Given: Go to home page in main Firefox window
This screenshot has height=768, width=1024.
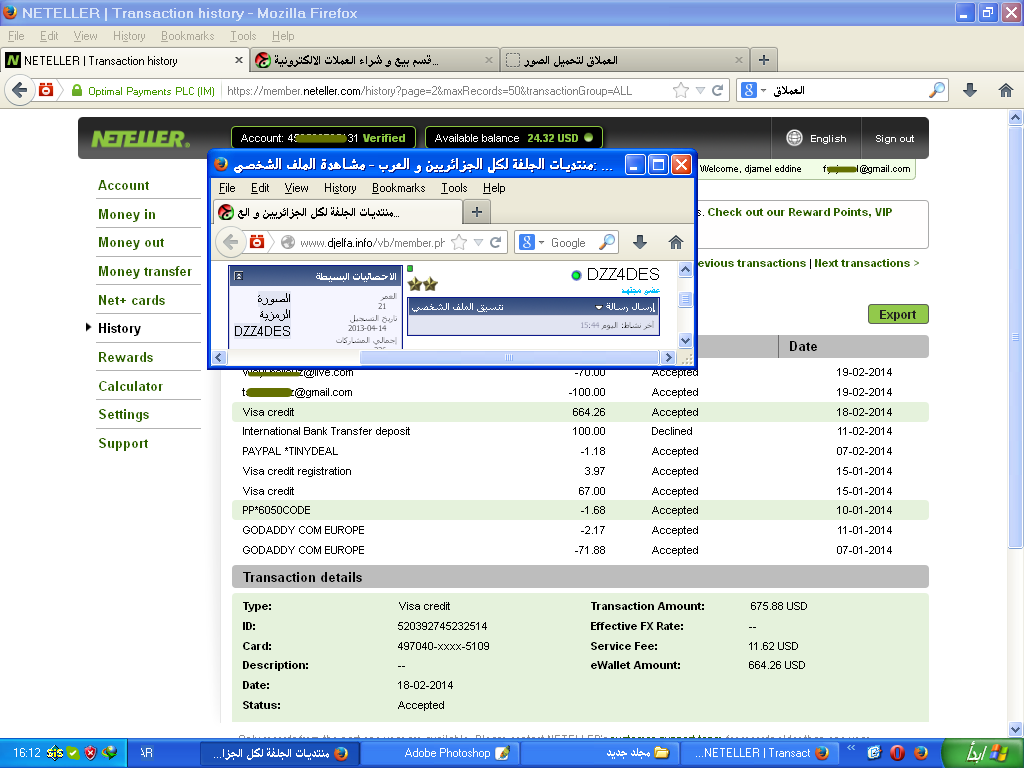Looking at the screenshot, I should (1006, 90).
